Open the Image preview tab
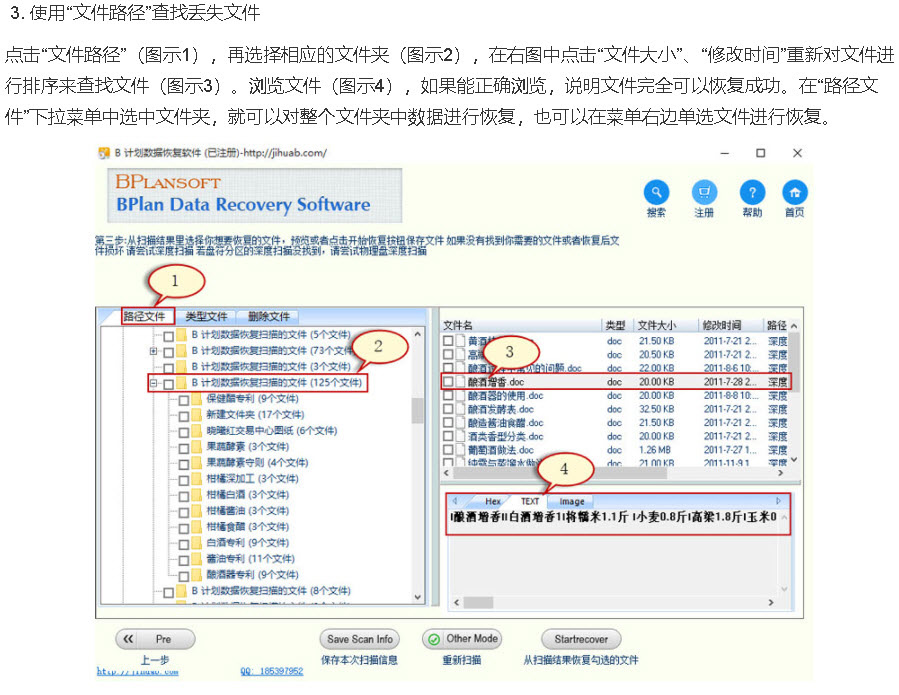This screenshot has width=899, height=695. coord(572,502)
